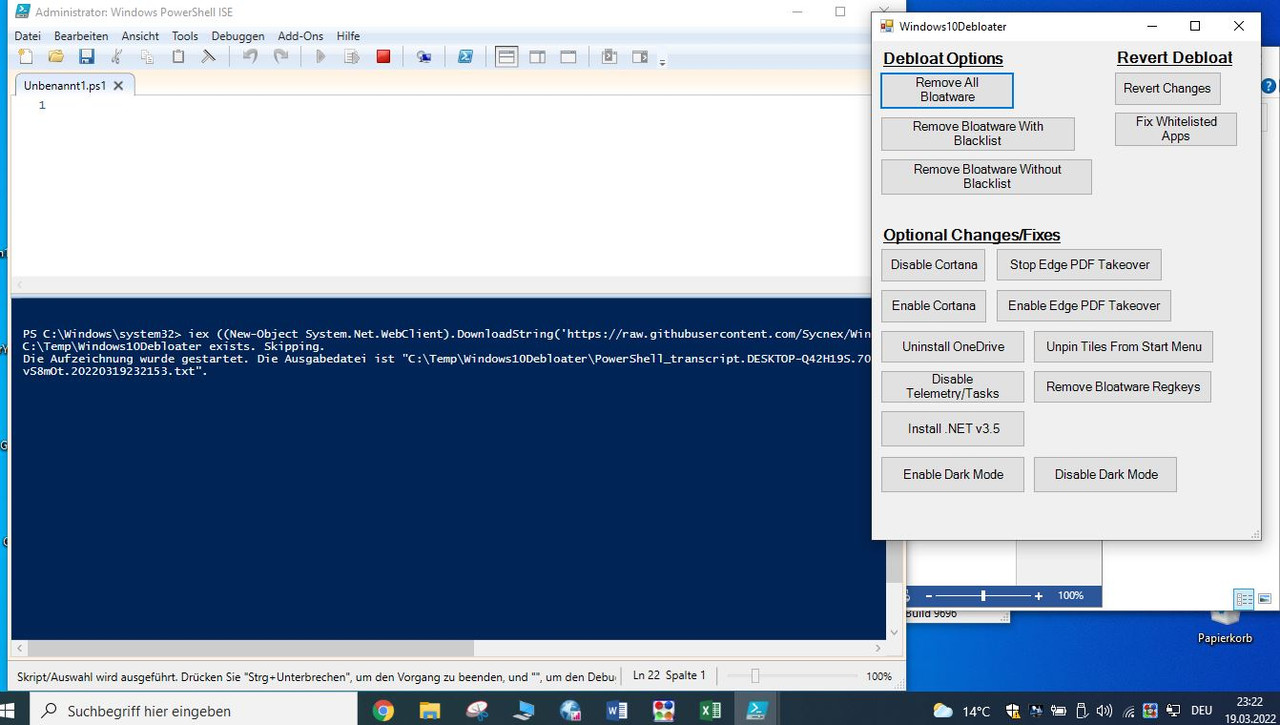
Task: Select the Unbenannt1.ps1 tab
Action: click(65, 86)
